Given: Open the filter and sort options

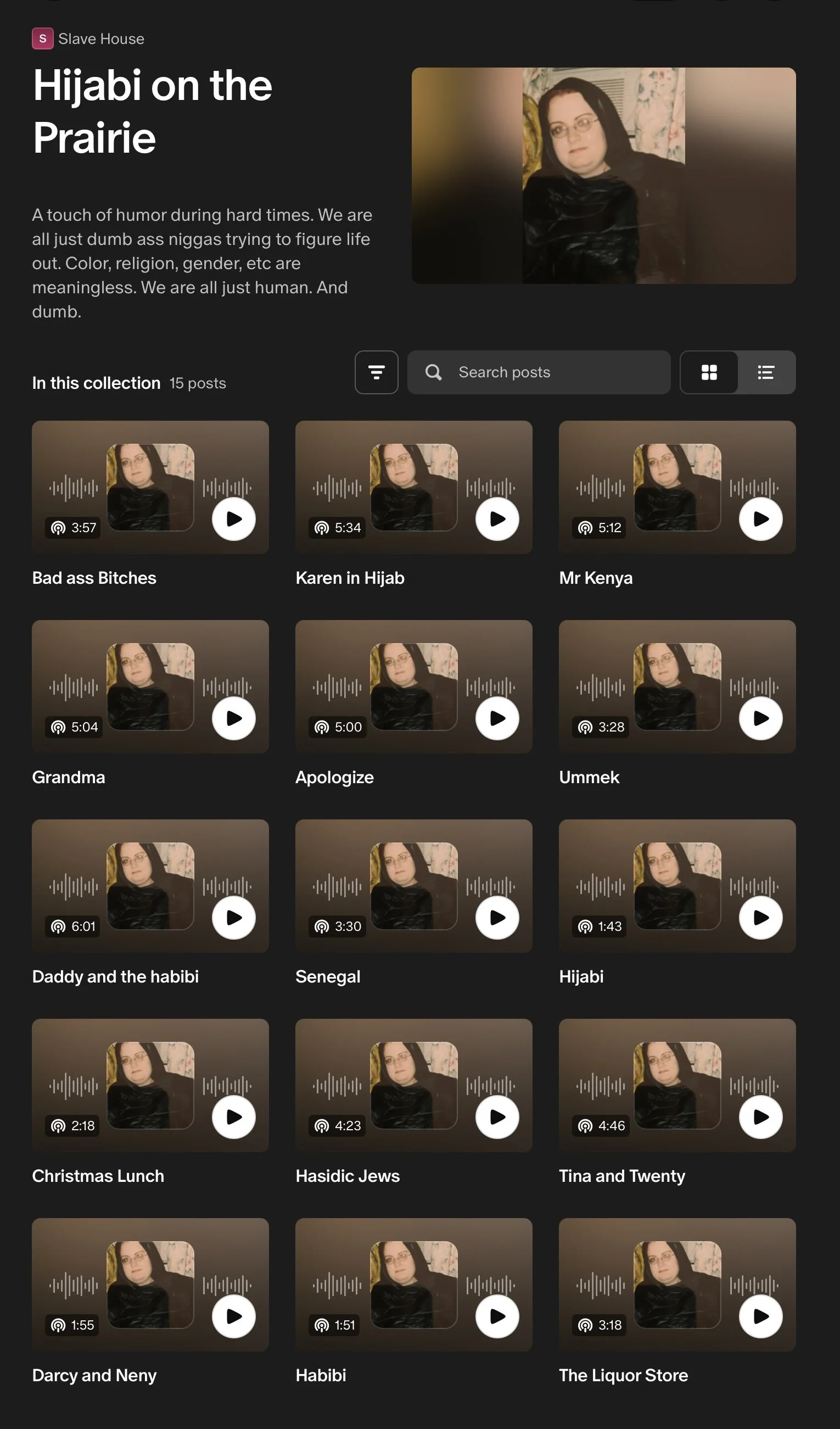Looking at the screenshot, I should (x=377, y=372).
